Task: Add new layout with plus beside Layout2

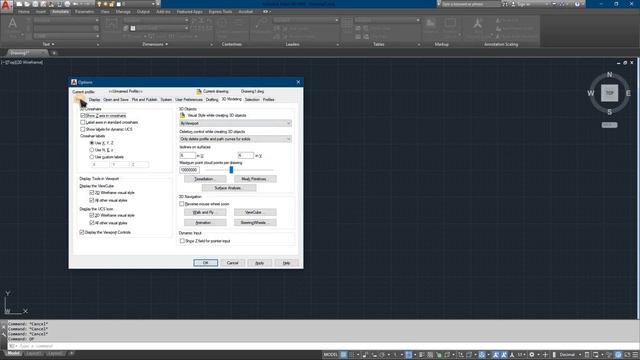Action: pyautogui.click(x=71, y=353)
